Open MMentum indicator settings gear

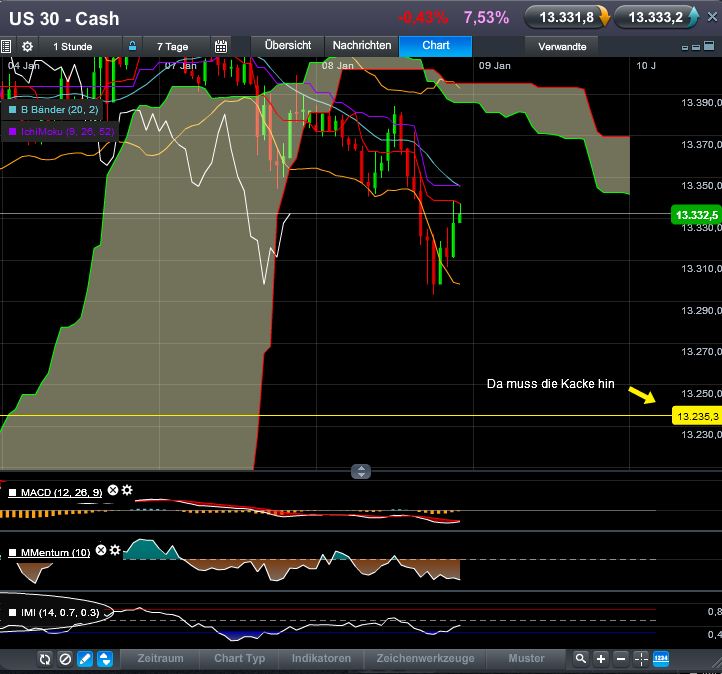pyautogui.click(x=115, y=551)
